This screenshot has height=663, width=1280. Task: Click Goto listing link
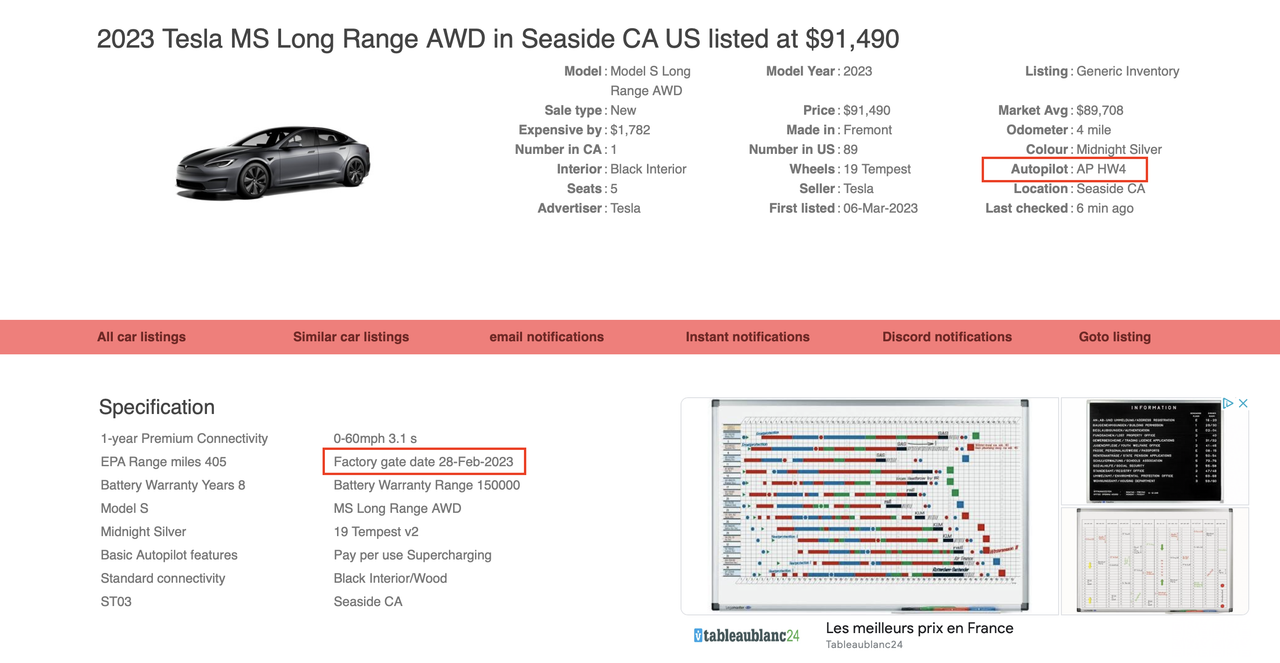pyautogui.click(x=1115, y=337)
